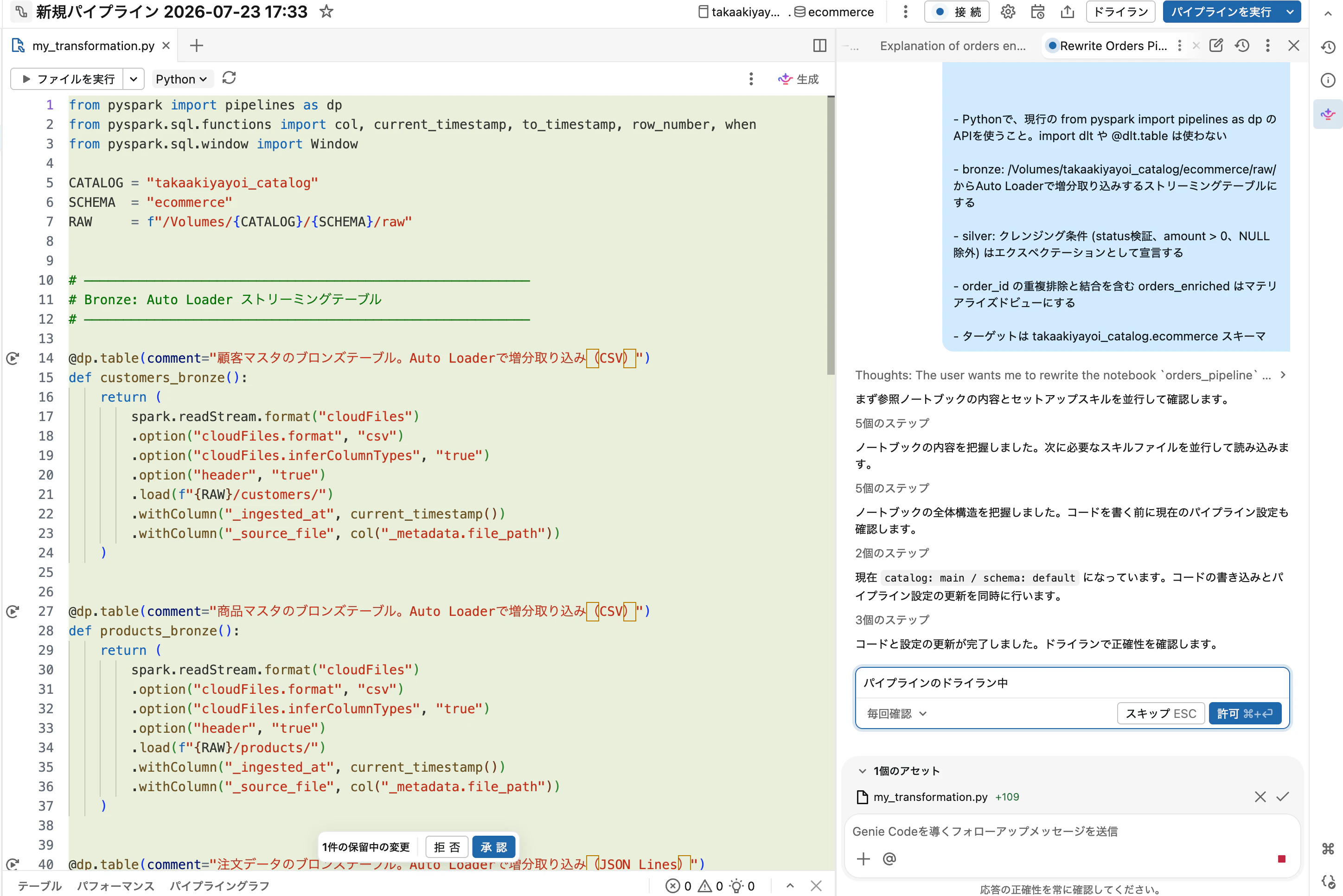The height and width of the screenshot is (896, 1343).
Task: Open the パイプラインを実行 dropdown arrow
Action: [x=1290, y=12]
